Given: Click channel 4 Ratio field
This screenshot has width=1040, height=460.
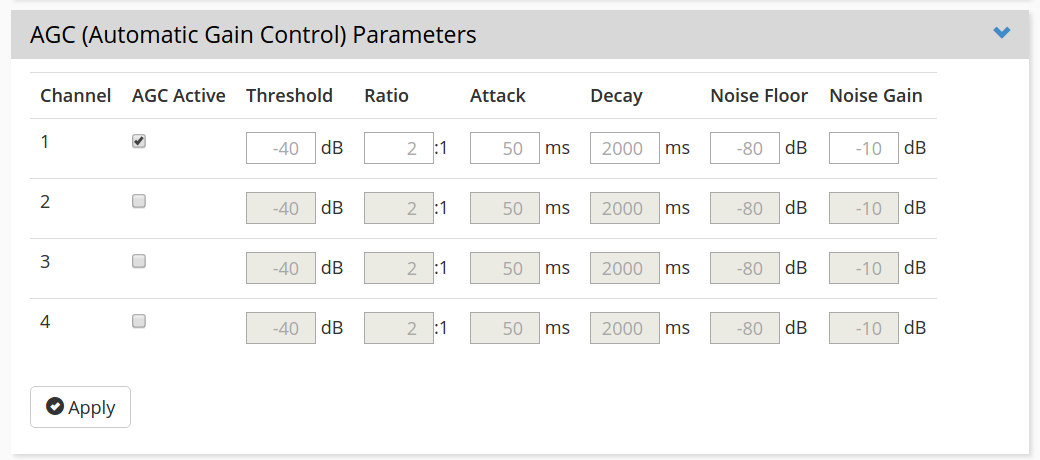Looking at the screenshot, I should coord(398,328).
